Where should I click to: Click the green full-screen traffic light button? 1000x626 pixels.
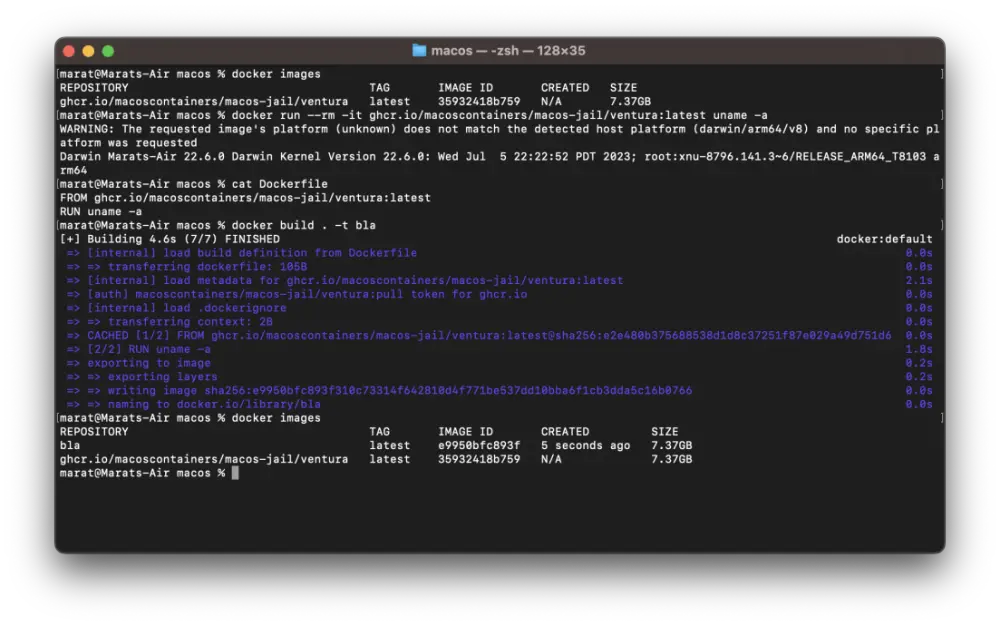click(x=108, y=50)
